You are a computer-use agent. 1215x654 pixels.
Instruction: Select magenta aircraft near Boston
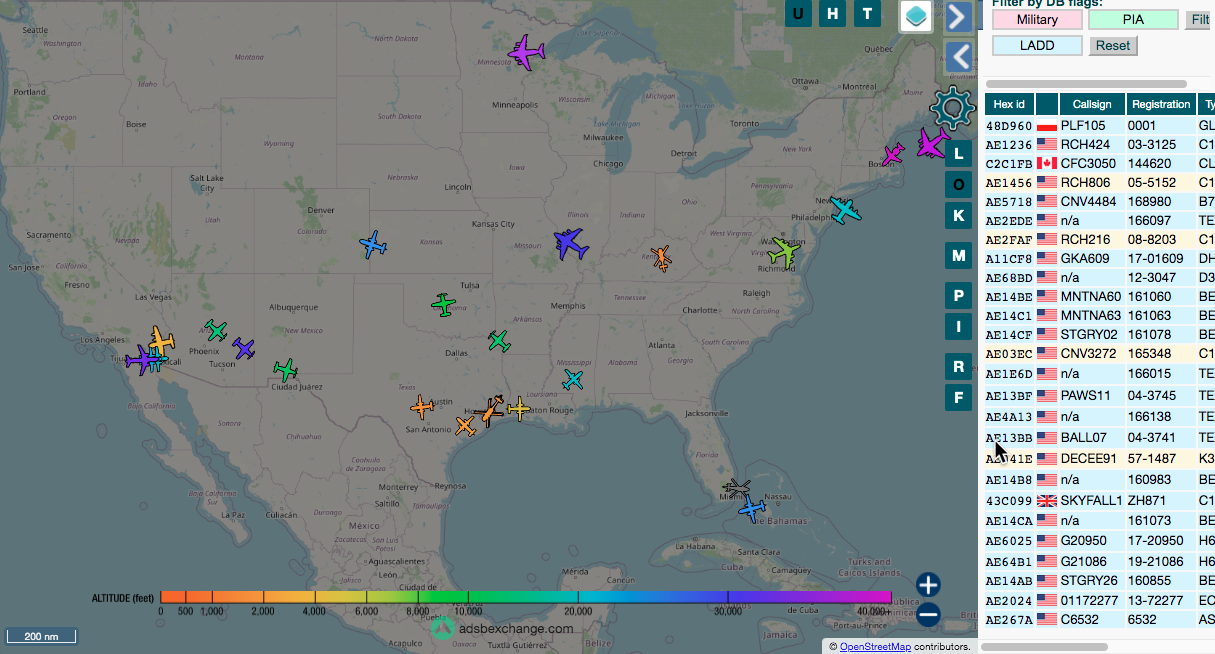893,154
